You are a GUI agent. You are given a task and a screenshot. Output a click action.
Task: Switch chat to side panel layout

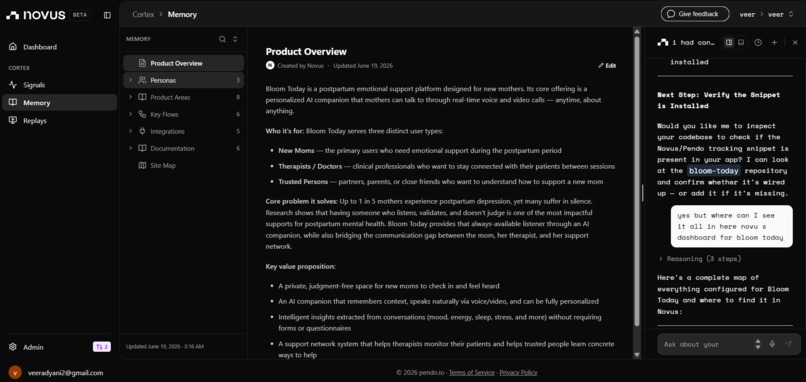[729, 43]
